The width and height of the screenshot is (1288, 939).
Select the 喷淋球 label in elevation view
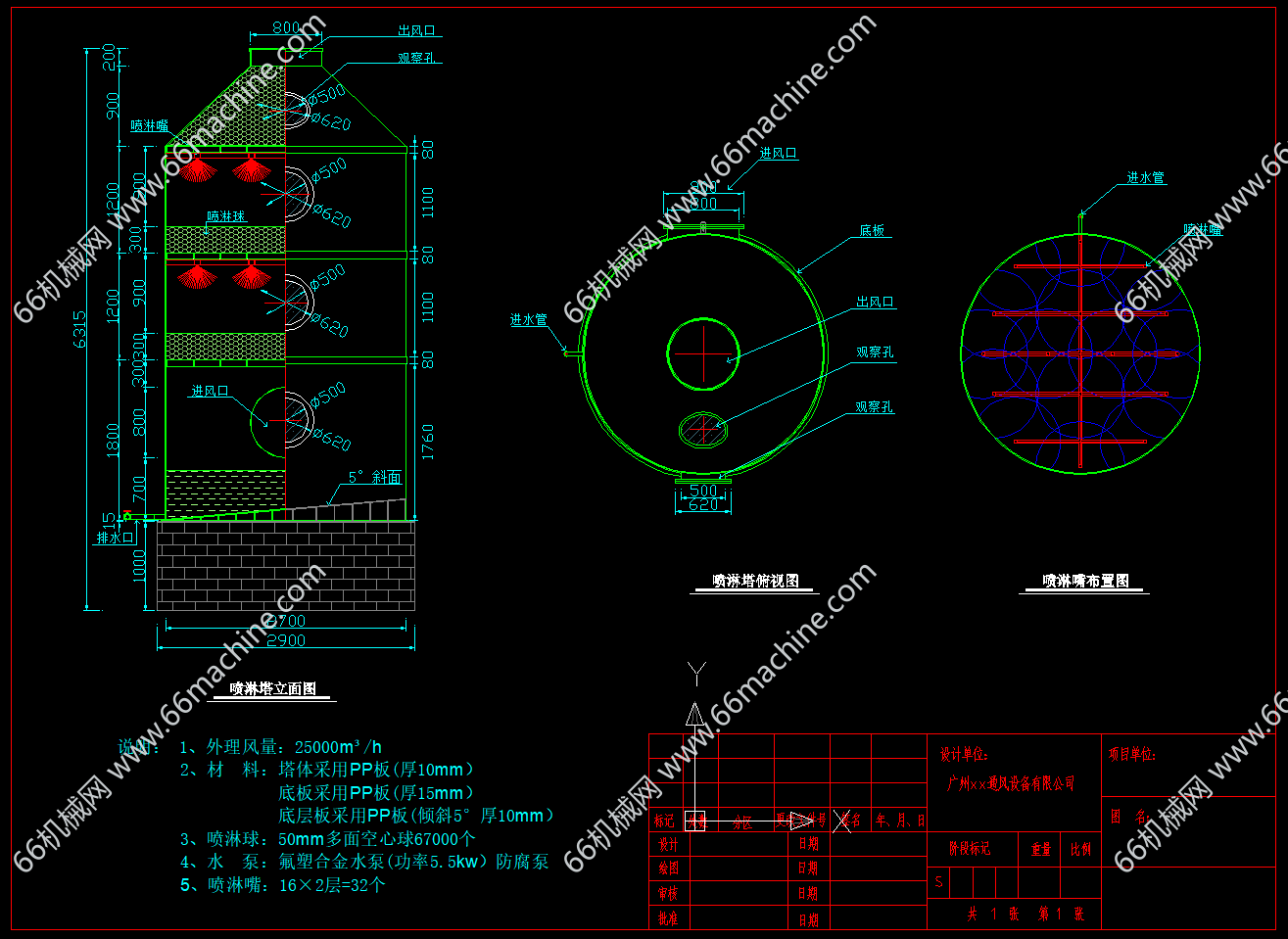click(225, 216)
